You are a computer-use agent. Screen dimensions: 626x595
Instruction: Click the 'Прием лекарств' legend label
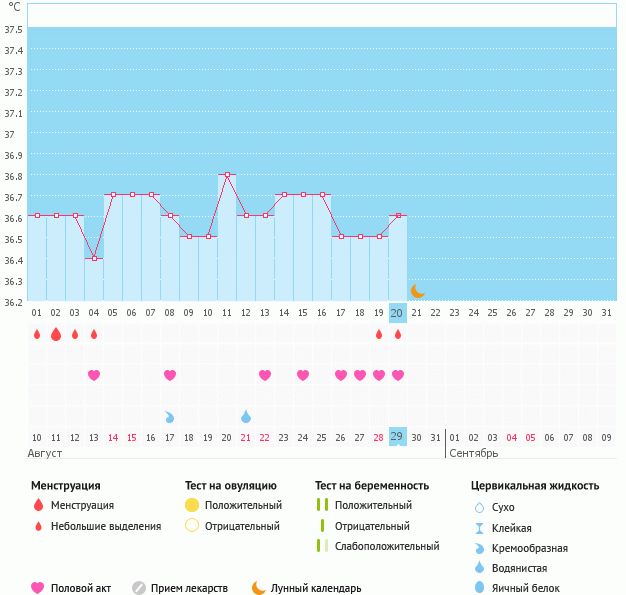[x=189, y=588]
